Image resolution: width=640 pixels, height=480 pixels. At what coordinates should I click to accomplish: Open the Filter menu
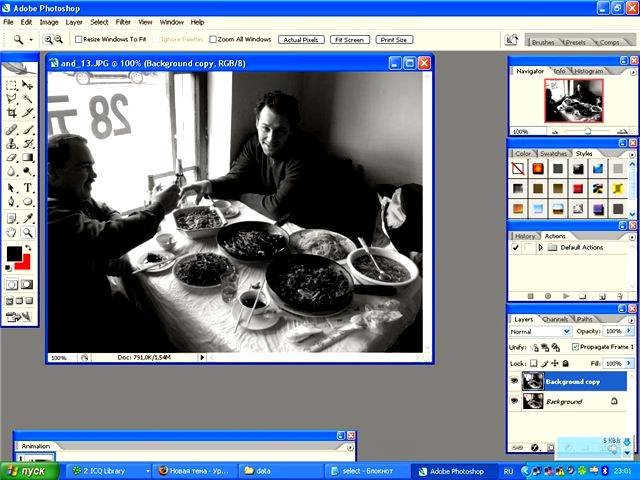click(123, 21)
